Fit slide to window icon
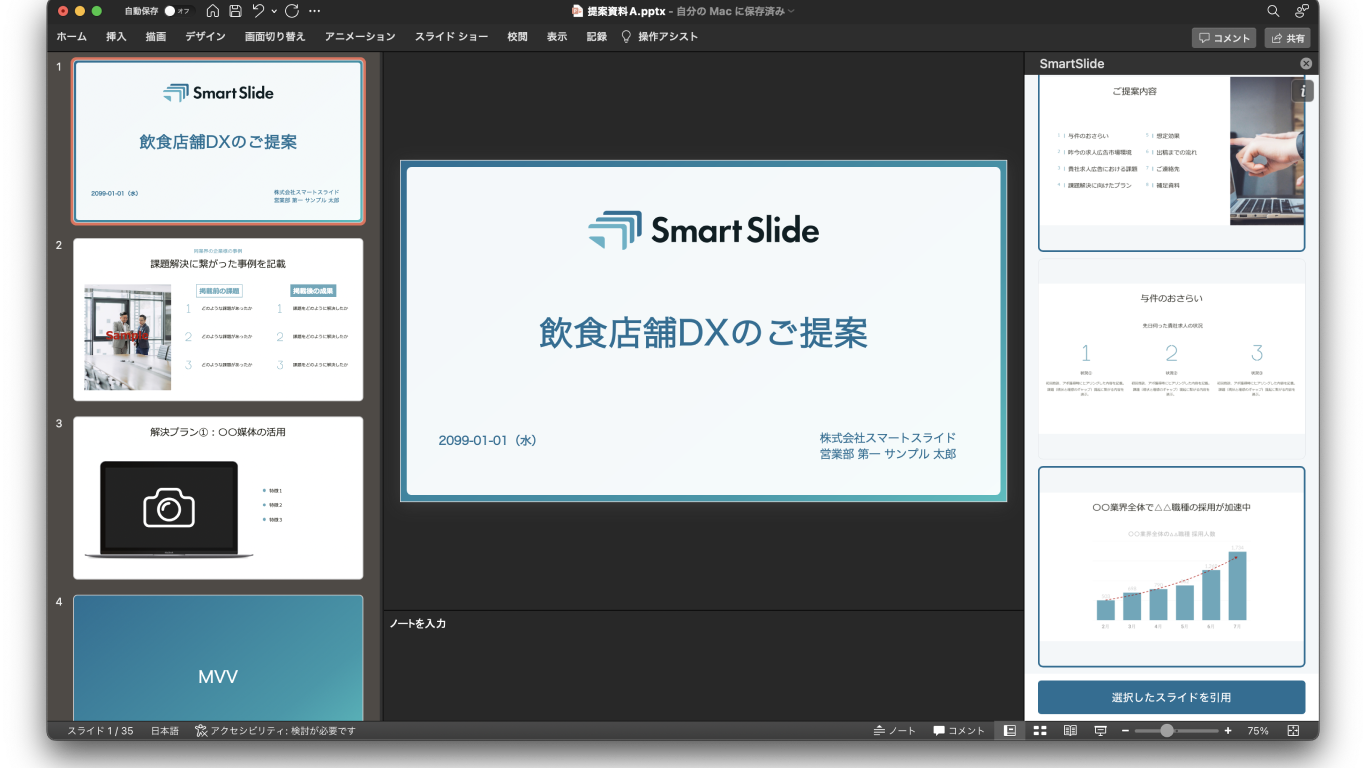 (x=1293, y=731)
